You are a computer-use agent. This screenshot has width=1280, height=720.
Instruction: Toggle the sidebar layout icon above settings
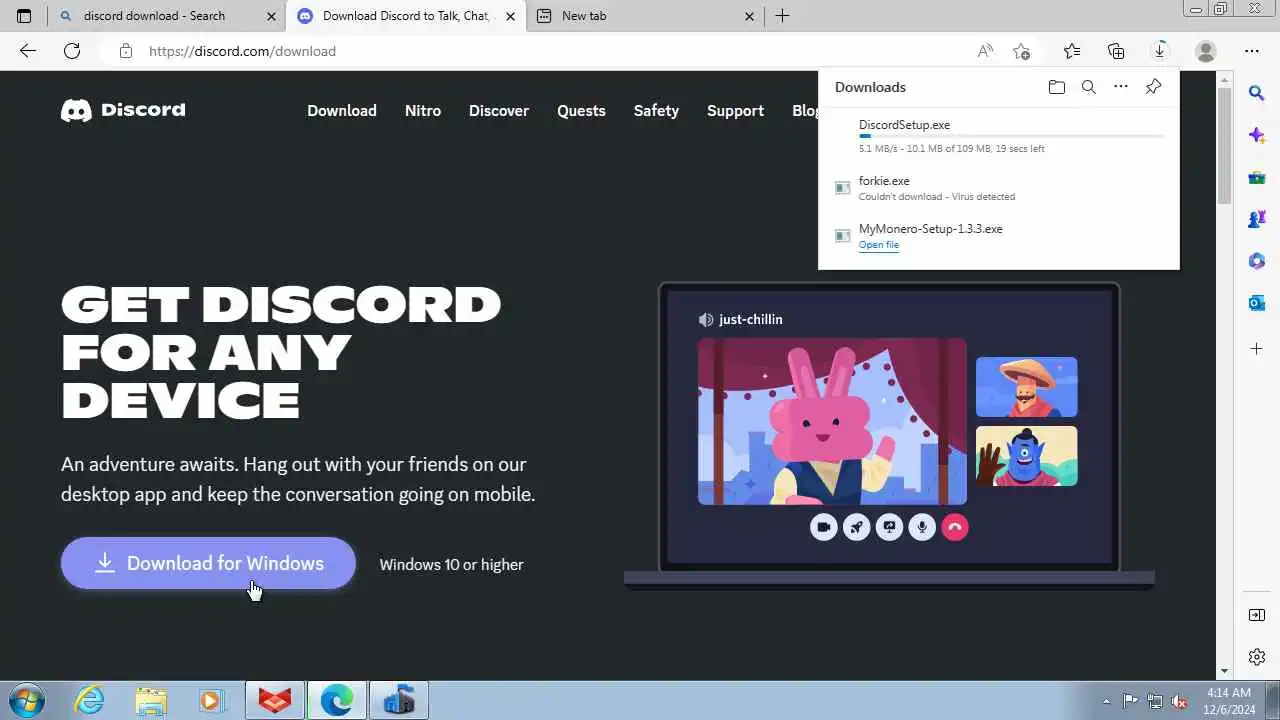coord(1257,615)
